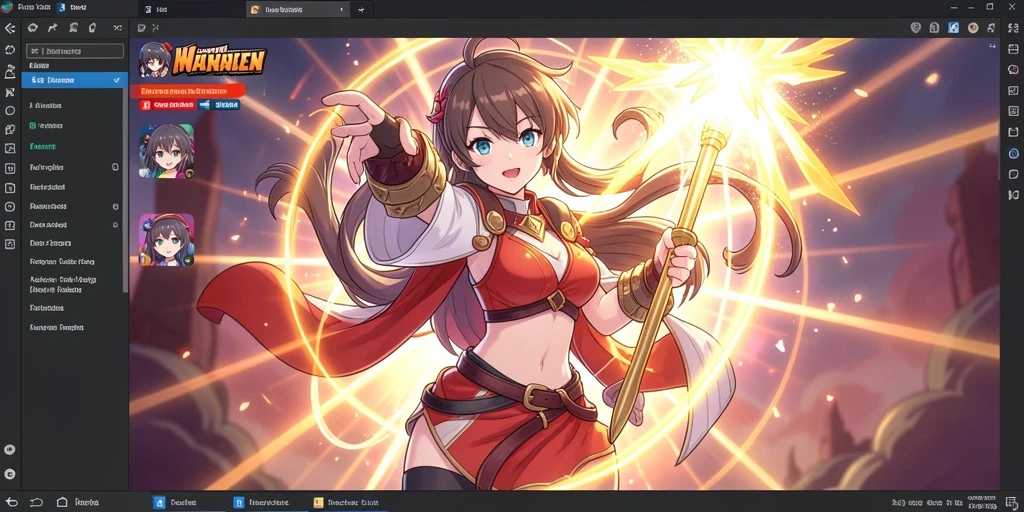Click the red banner under the game logo
The image size is (1024, 512).
(187, 91)
